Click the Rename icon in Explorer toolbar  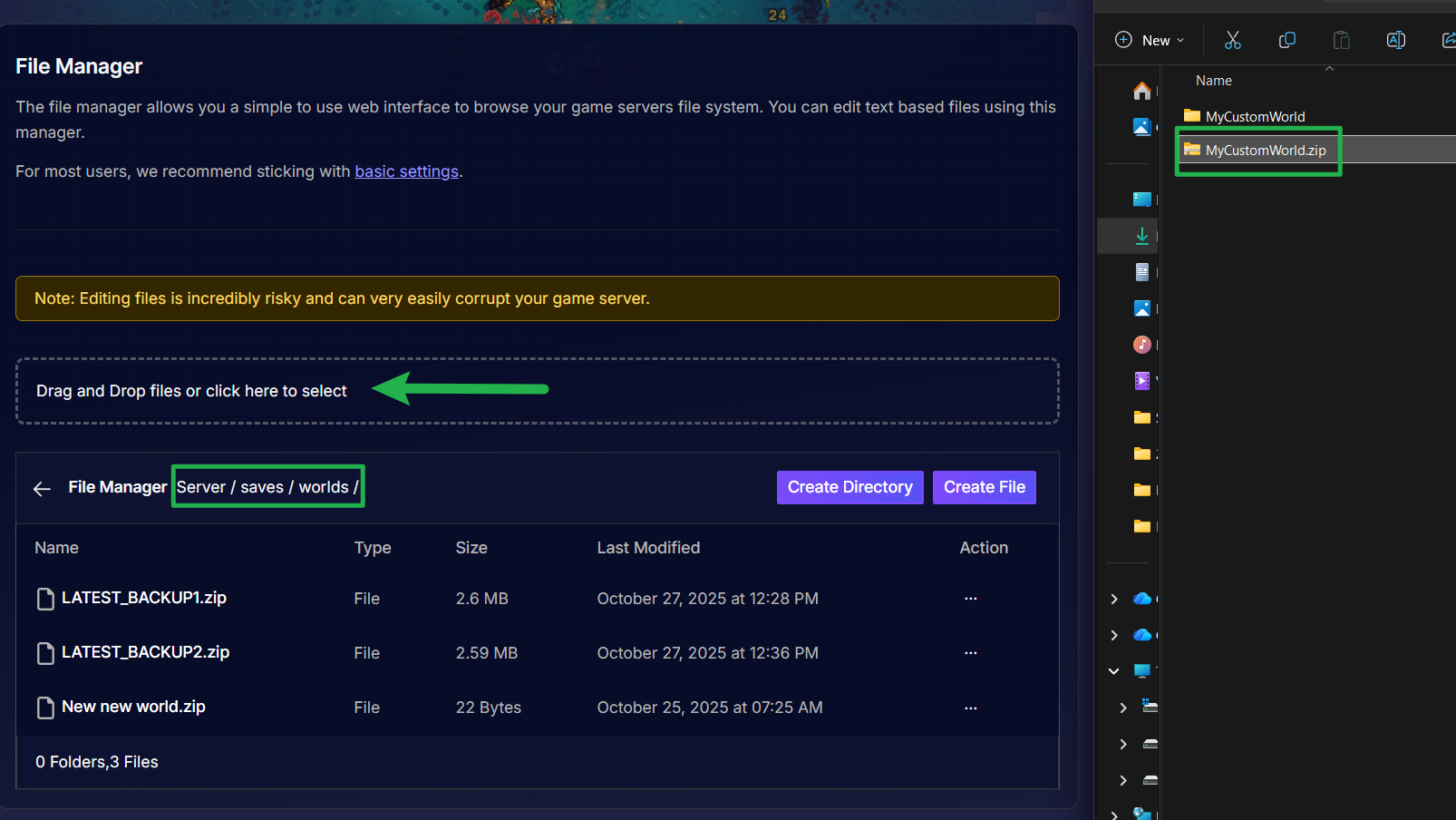pyautogui.click(x=1395, y=40)
